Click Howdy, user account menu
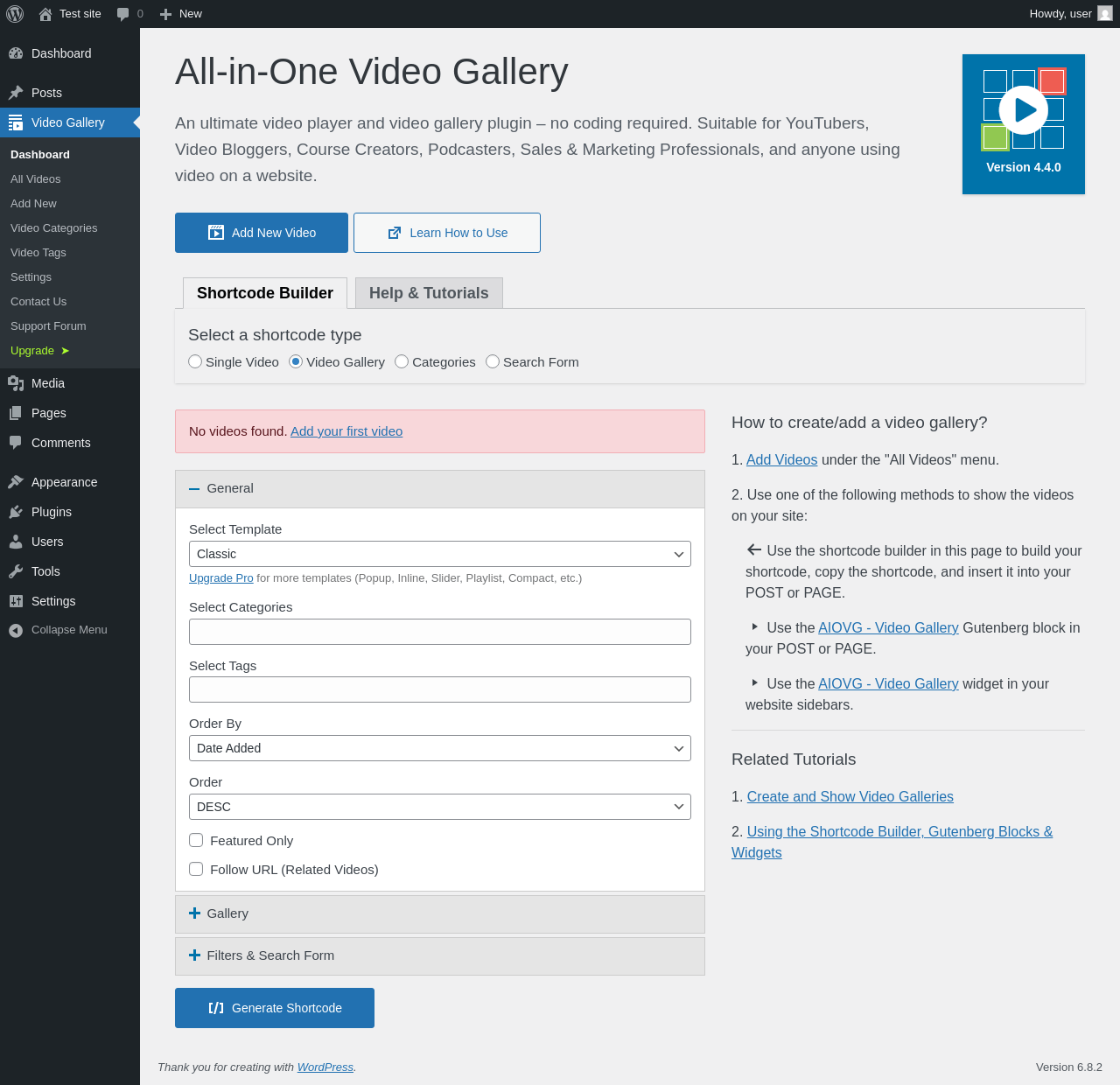Screen dimensions: 1120x1085 [x=1071, y=14]
